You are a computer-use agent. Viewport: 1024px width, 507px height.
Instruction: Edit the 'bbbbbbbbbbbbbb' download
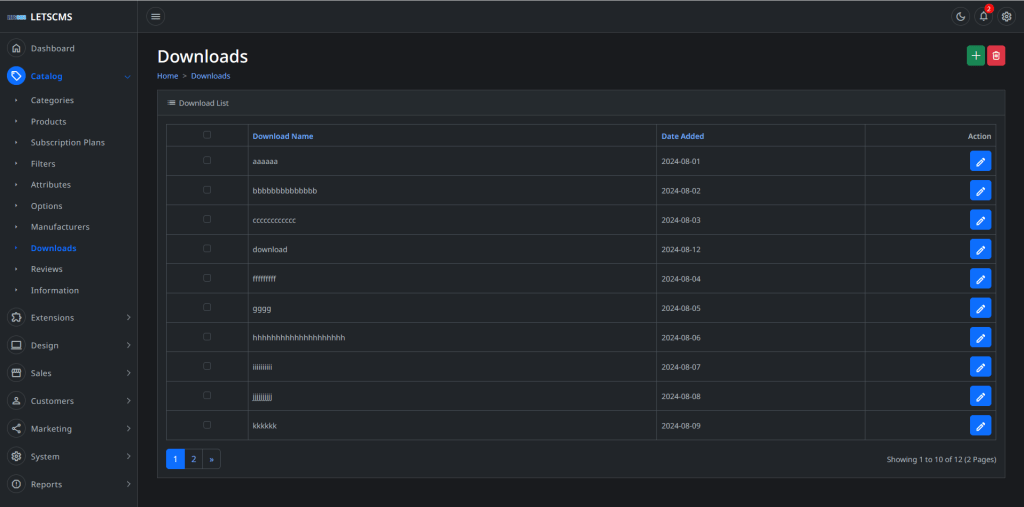coord(980,191)
